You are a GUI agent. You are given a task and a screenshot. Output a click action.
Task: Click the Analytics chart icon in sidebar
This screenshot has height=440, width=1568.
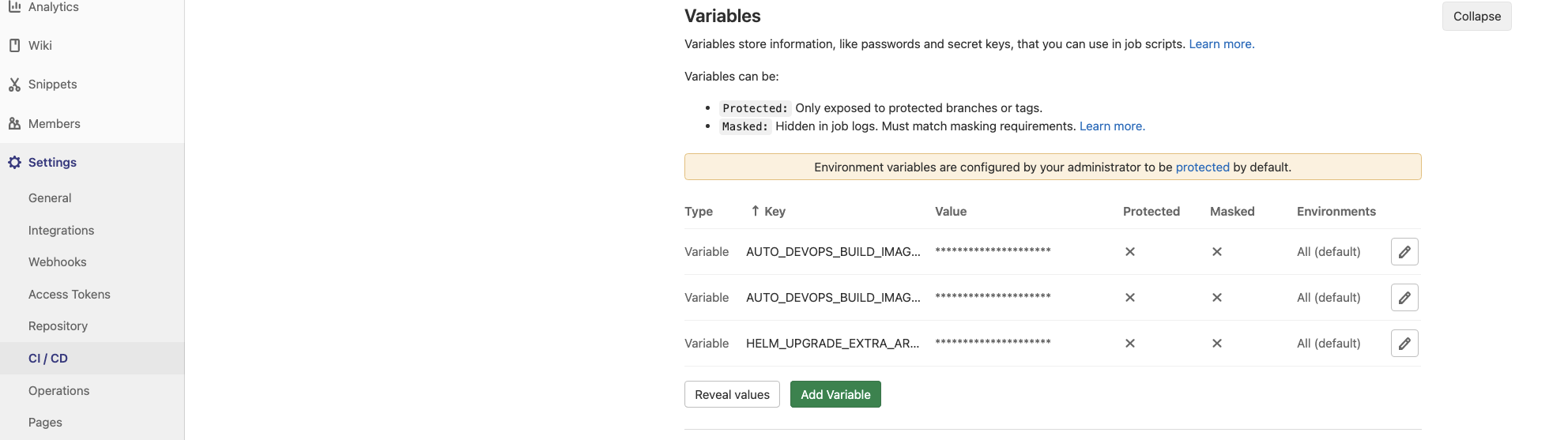click(x=14, y=6)
